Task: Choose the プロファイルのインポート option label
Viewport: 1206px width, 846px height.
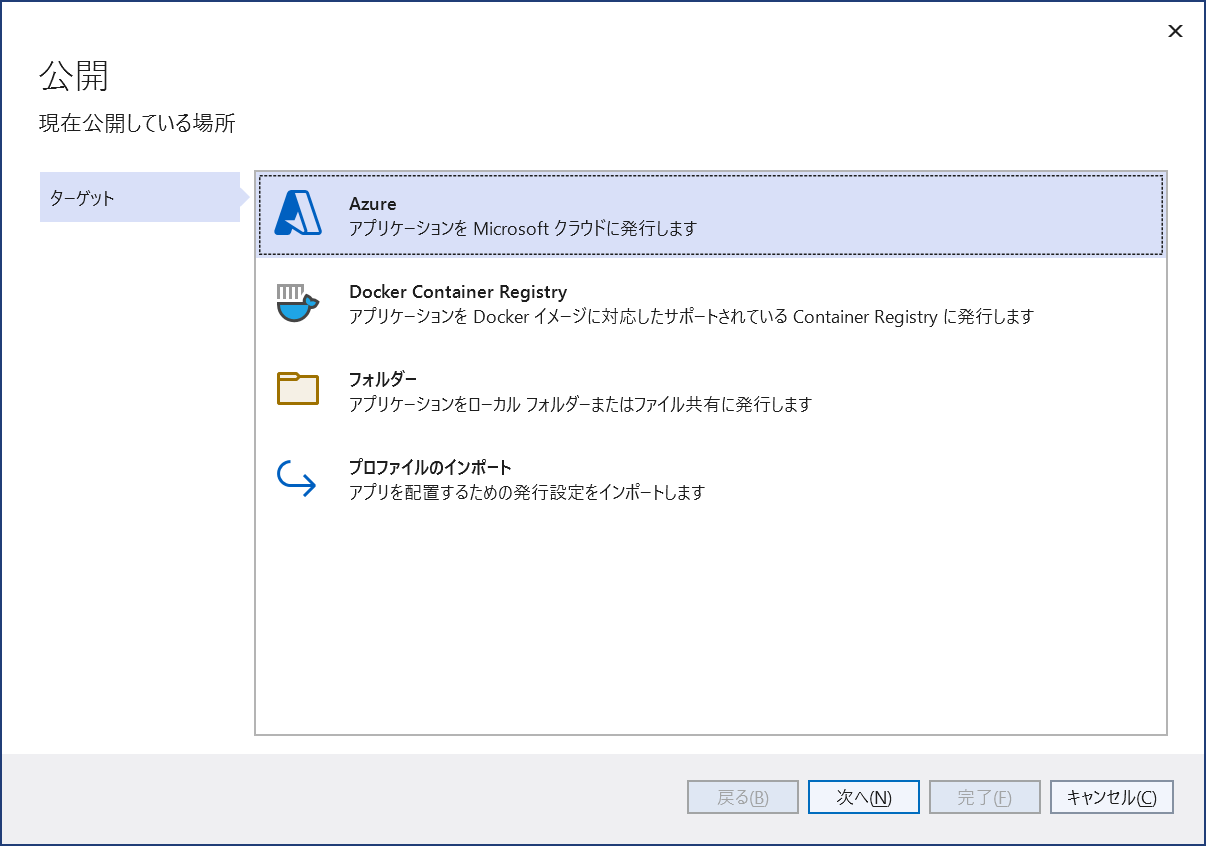Action: pyautogui.click(x=430, y=467)
